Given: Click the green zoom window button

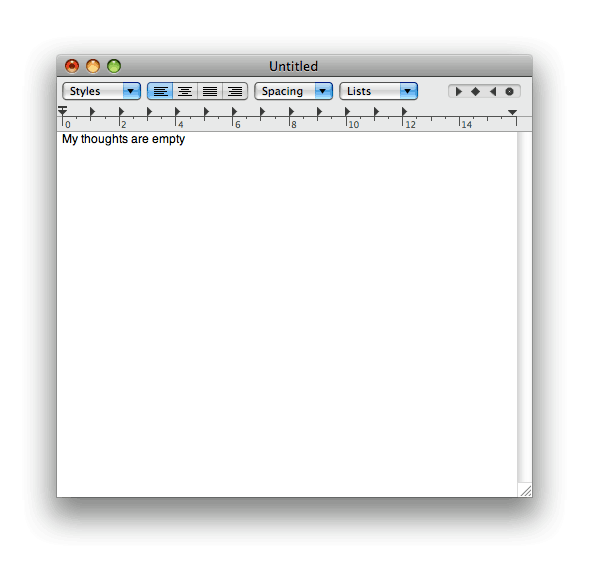Looking at the screenshot, I should [114, 66].
